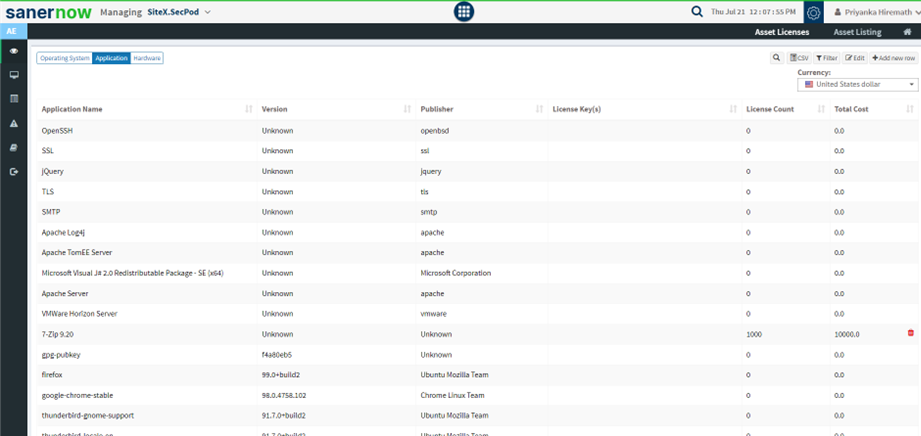Click version f4a80eb5 cell
Viewport: 921px width, 436px height.
[x=277, y=355]
